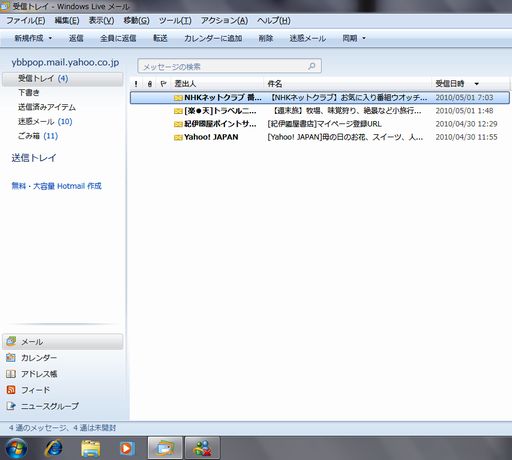Select the 送信トレイ outbox

(x=34, y=158)
